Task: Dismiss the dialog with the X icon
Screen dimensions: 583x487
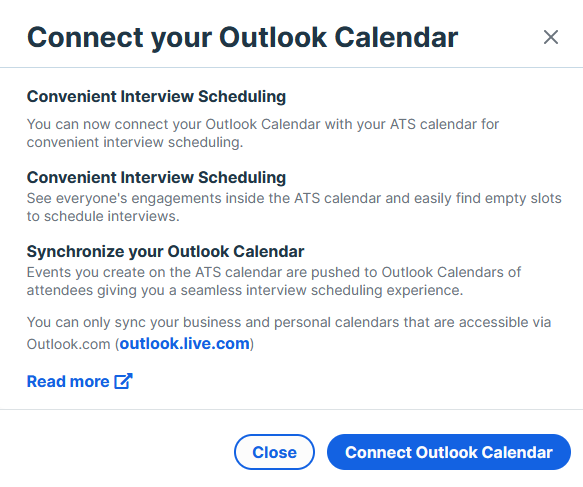Action: click(x=551, y=37)
